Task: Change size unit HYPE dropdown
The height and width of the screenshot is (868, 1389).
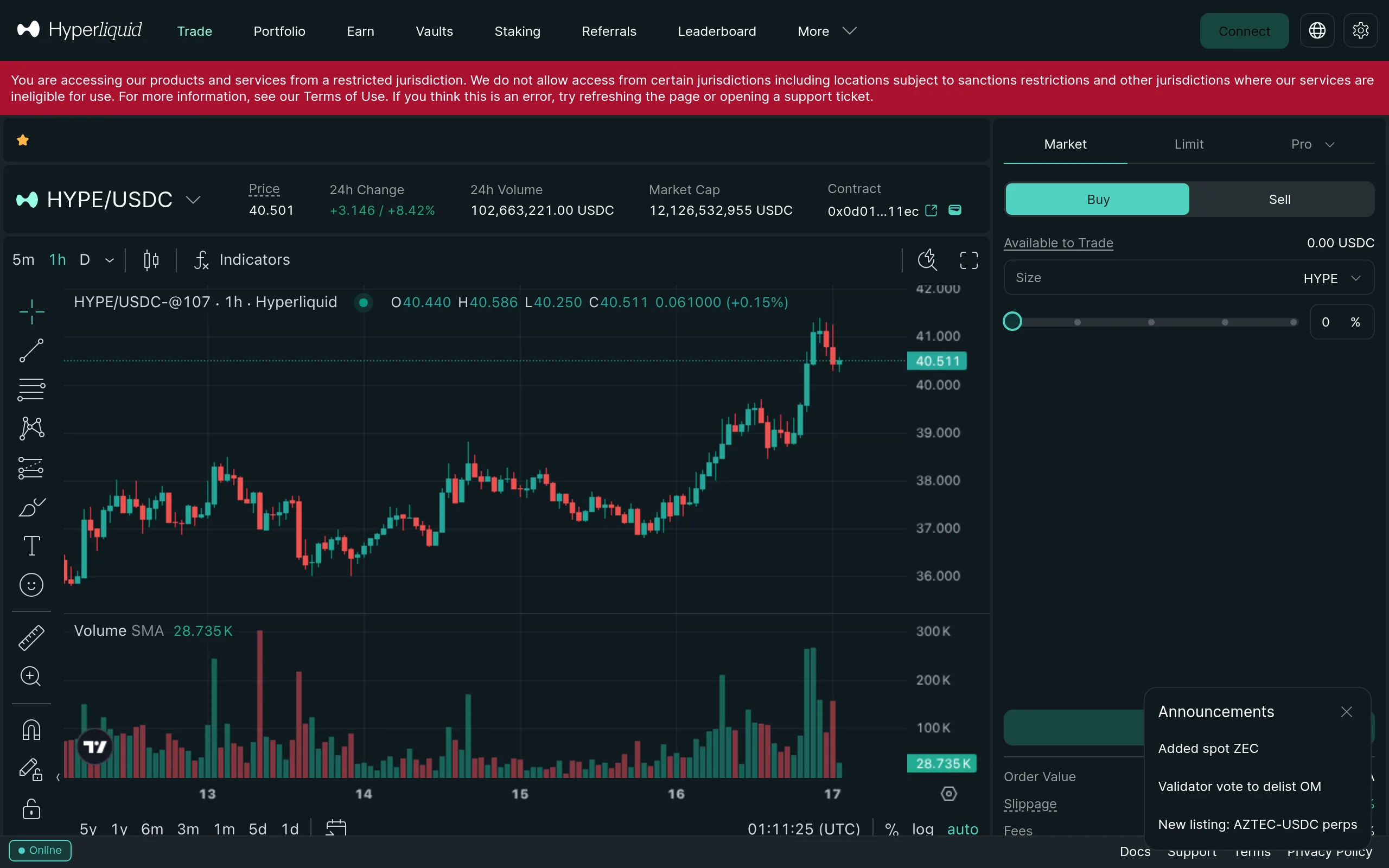Action: coord(1331,278)
